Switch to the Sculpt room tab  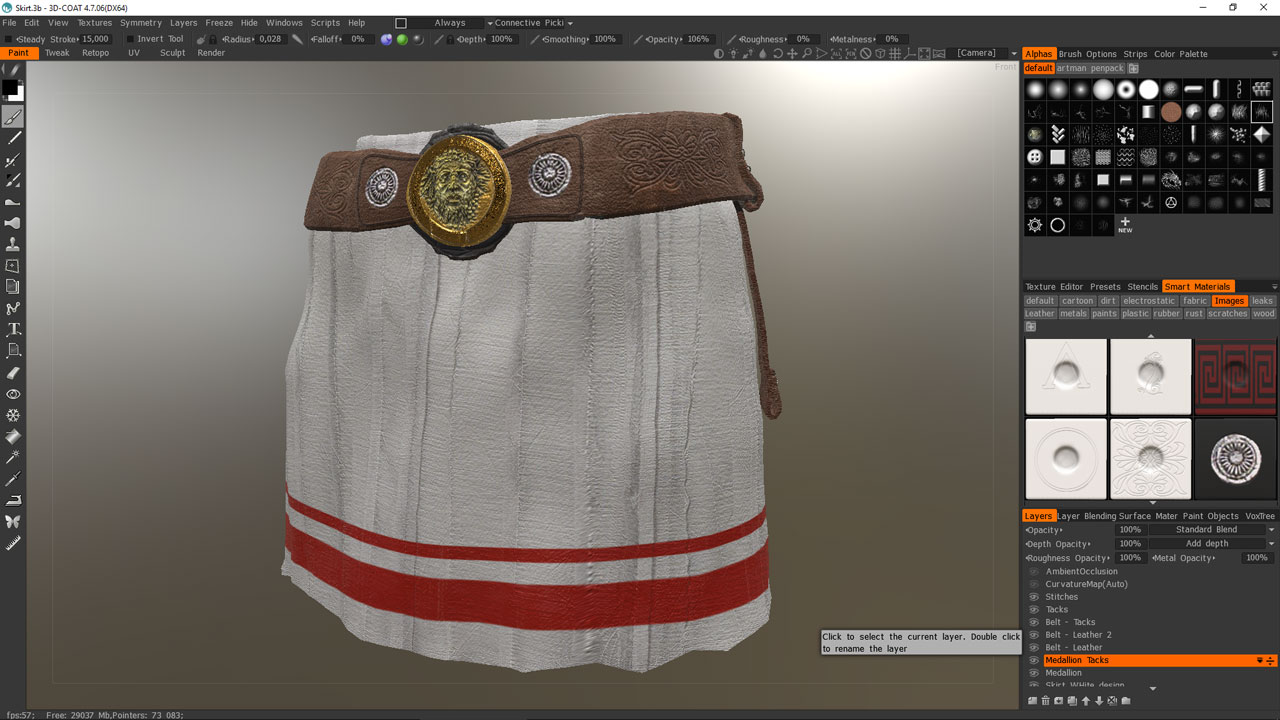[173, 53]
